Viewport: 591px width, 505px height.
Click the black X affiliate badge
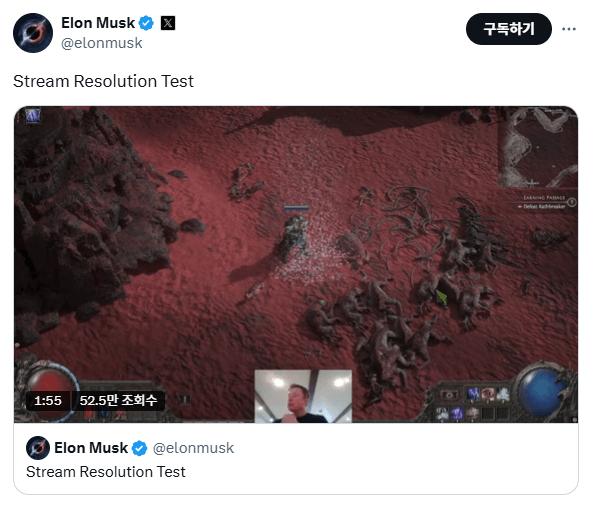pyautogui.click(x=168, y=23)
